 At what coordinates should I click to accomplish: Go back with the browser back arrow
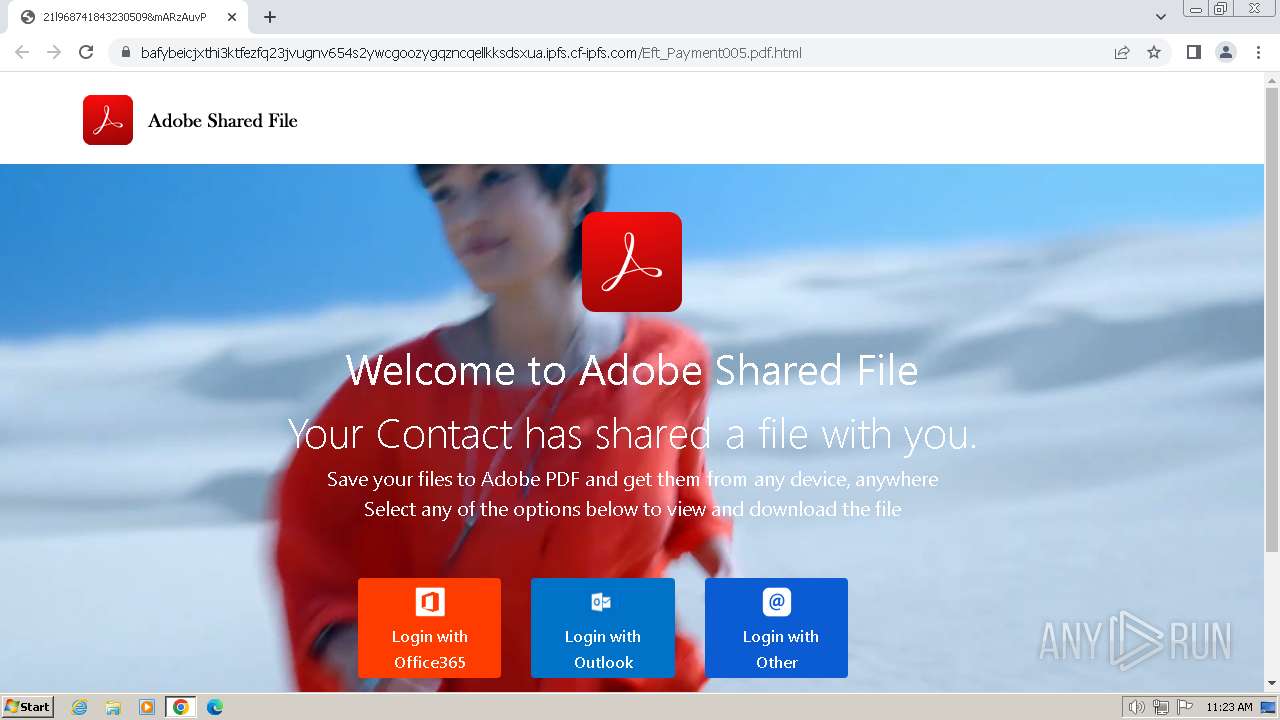(x=22, y=52)
